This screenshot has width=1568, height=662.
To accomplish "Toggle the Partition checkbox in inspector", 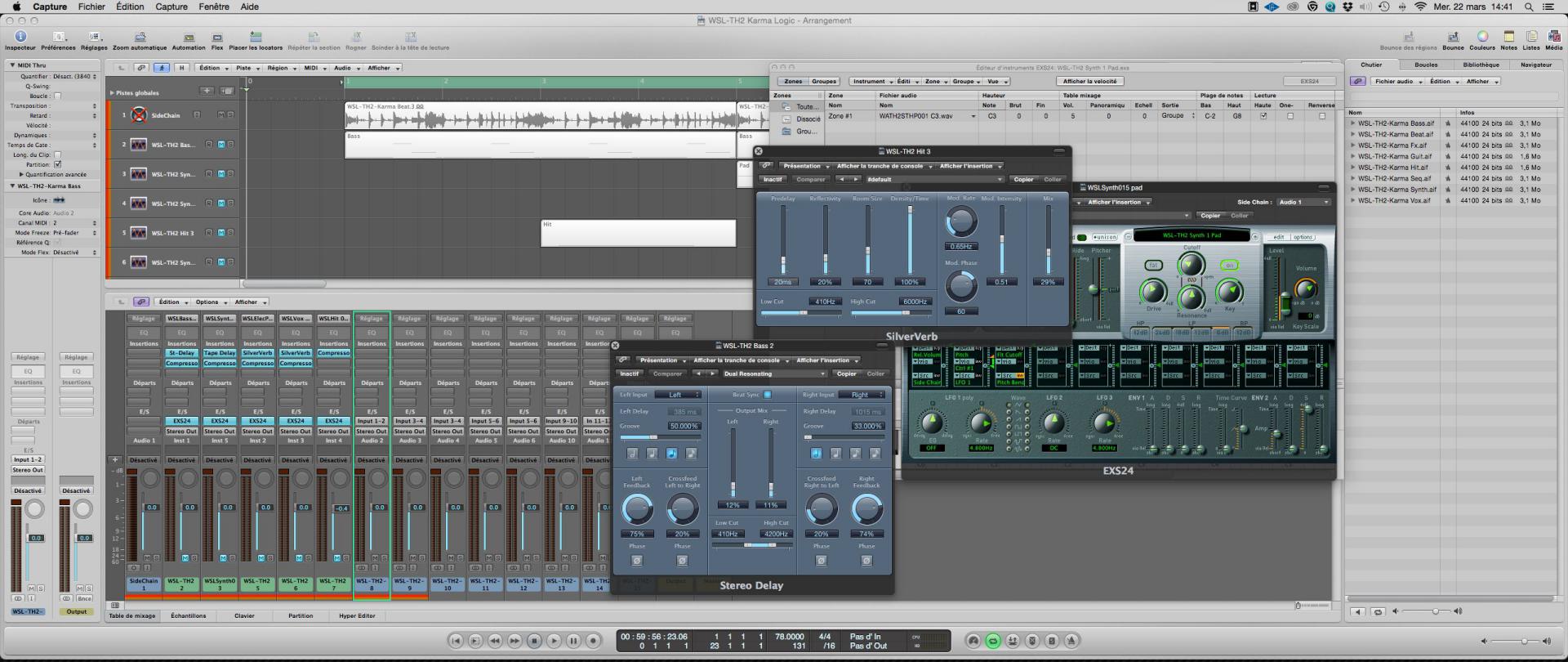I will click(57, 164).
